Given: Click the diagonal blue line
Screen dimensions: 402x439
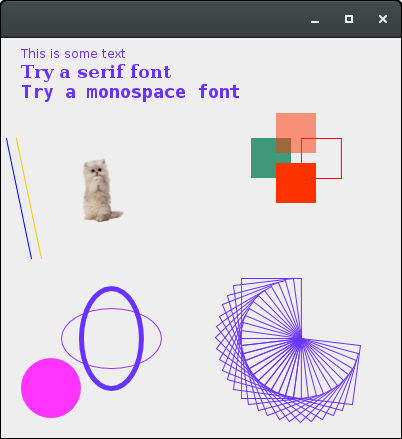Looking at the screenshot, I should [19, 198].
